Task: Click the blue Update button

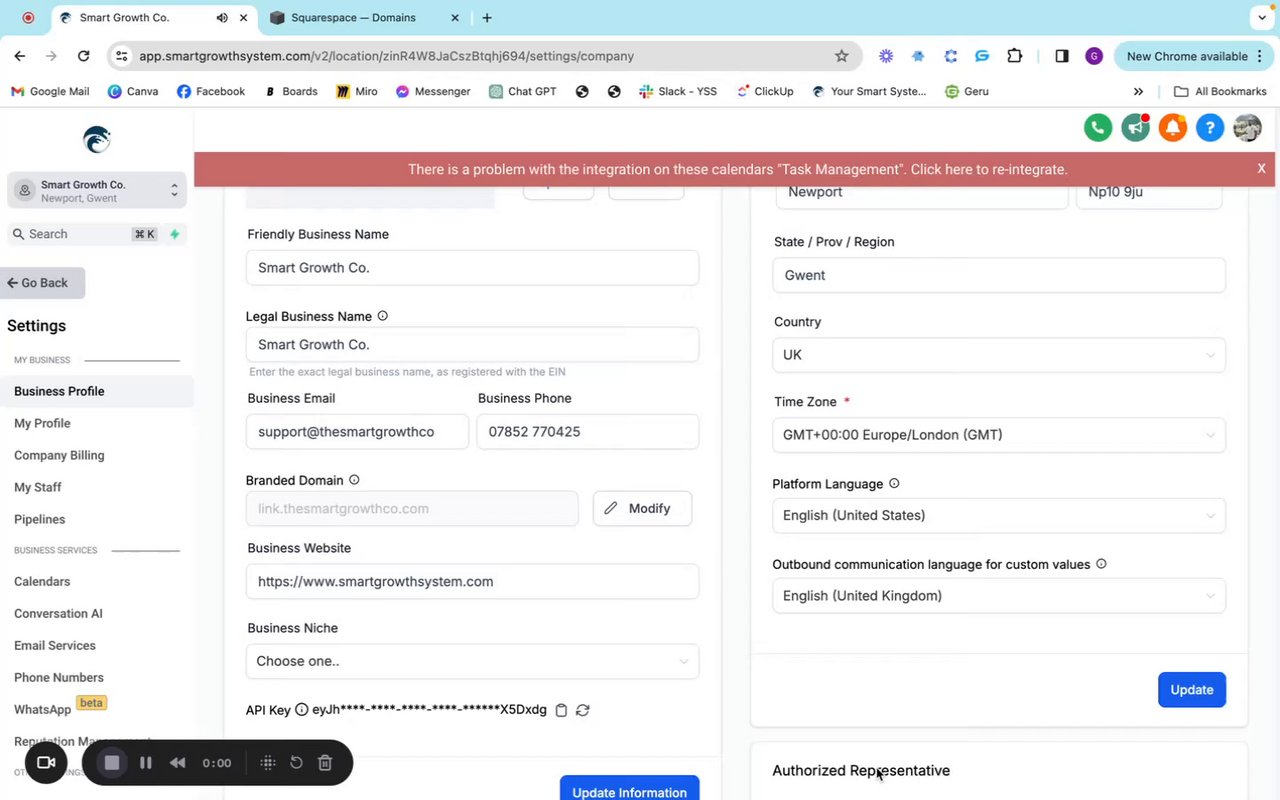Action: pos(1192,690)
